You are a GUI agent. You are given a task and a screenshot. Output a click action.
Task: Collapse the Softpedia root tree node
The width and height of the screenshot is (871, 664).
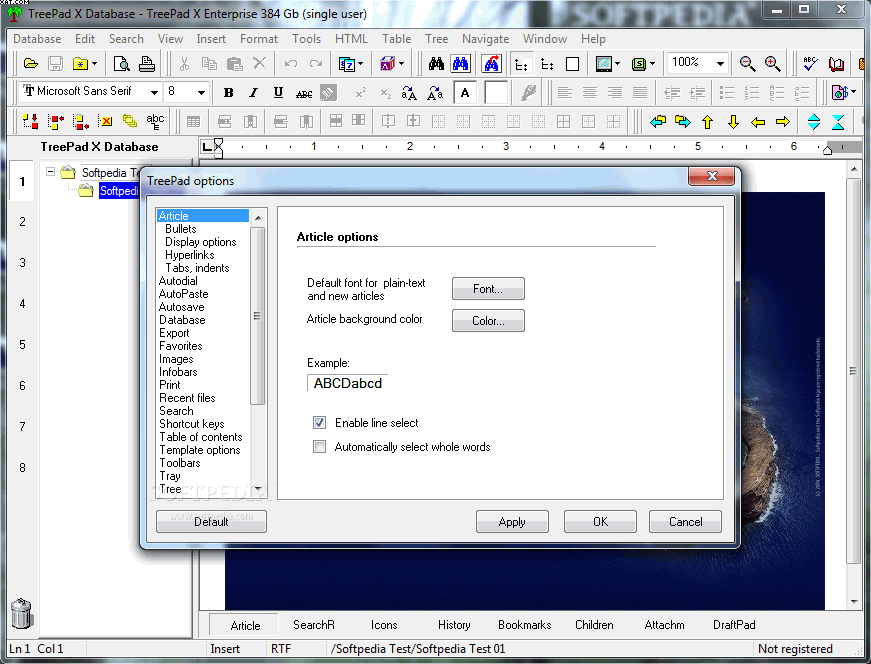51,172
